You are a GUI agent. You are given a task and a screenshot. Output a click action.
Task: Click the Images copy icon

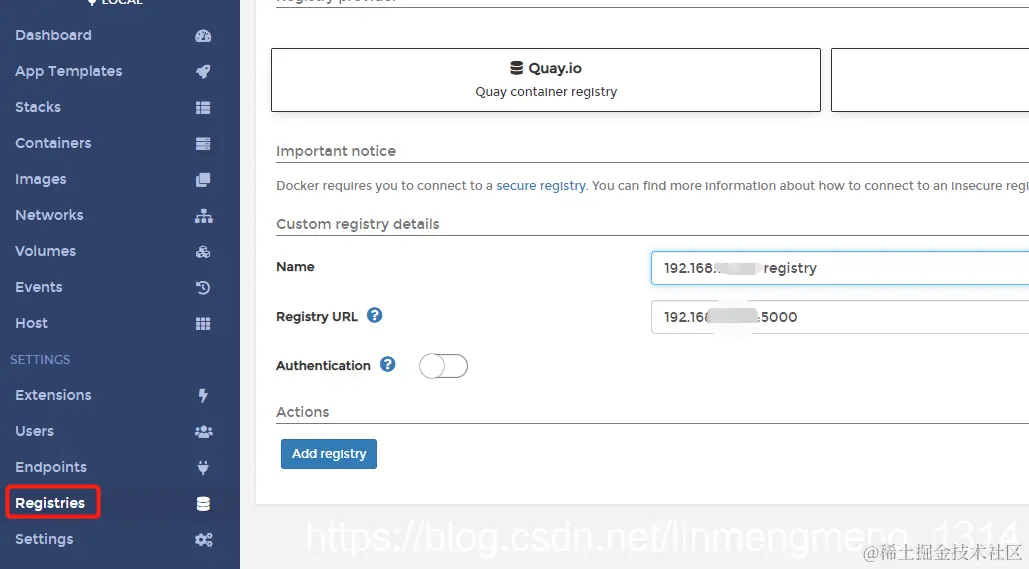tap(203, 180)
